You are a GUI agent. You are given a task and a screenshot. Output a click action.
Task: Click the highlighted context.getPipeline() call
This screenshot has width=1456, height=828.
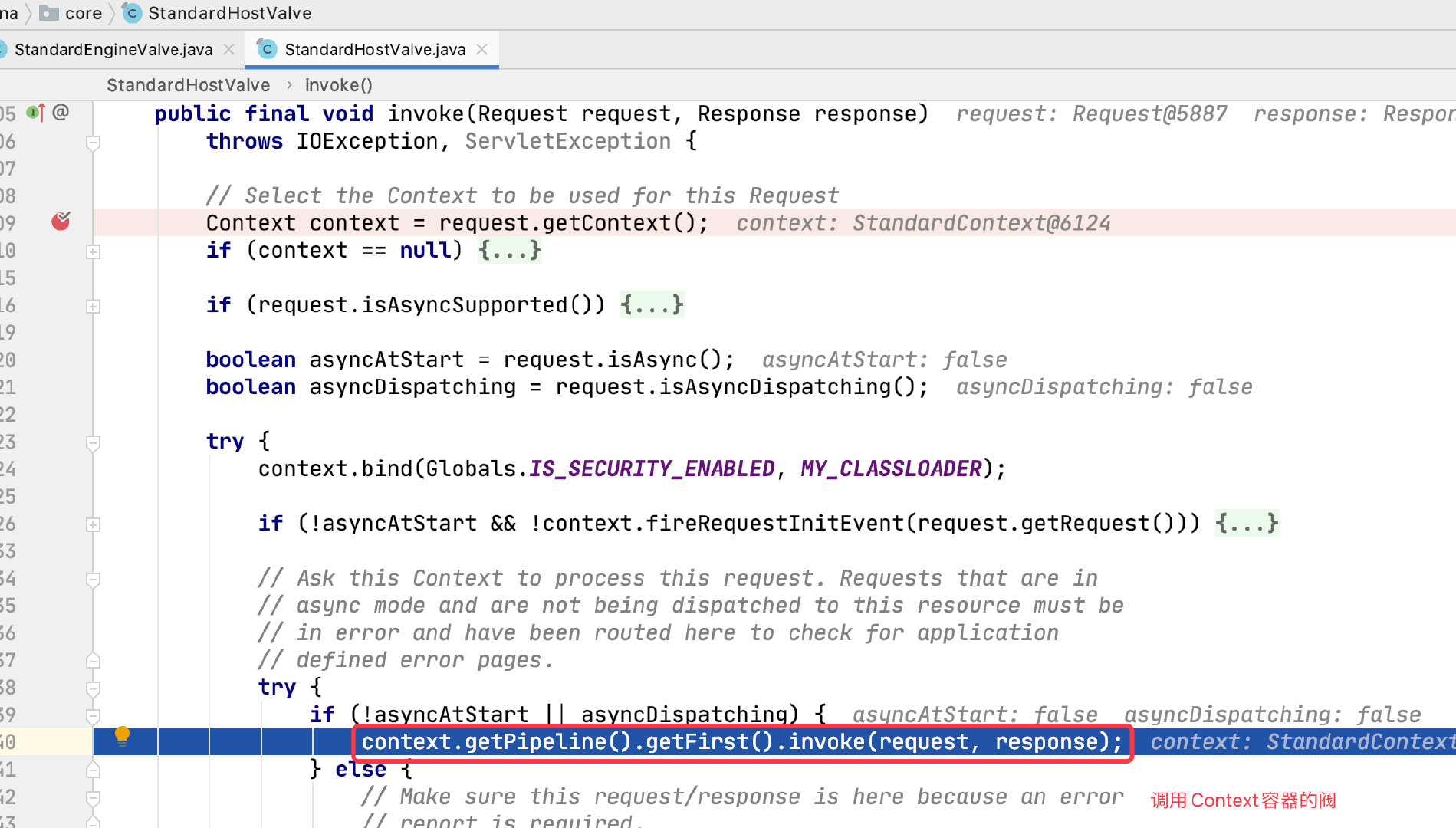click(x=741, y=741)
